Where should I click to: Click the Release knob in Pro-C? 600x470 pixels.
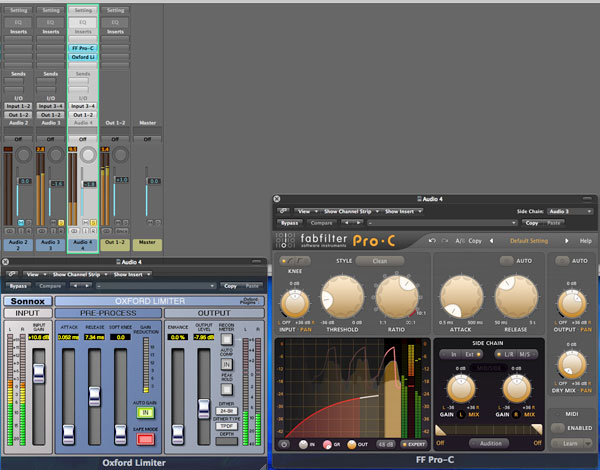coord(516,297)
